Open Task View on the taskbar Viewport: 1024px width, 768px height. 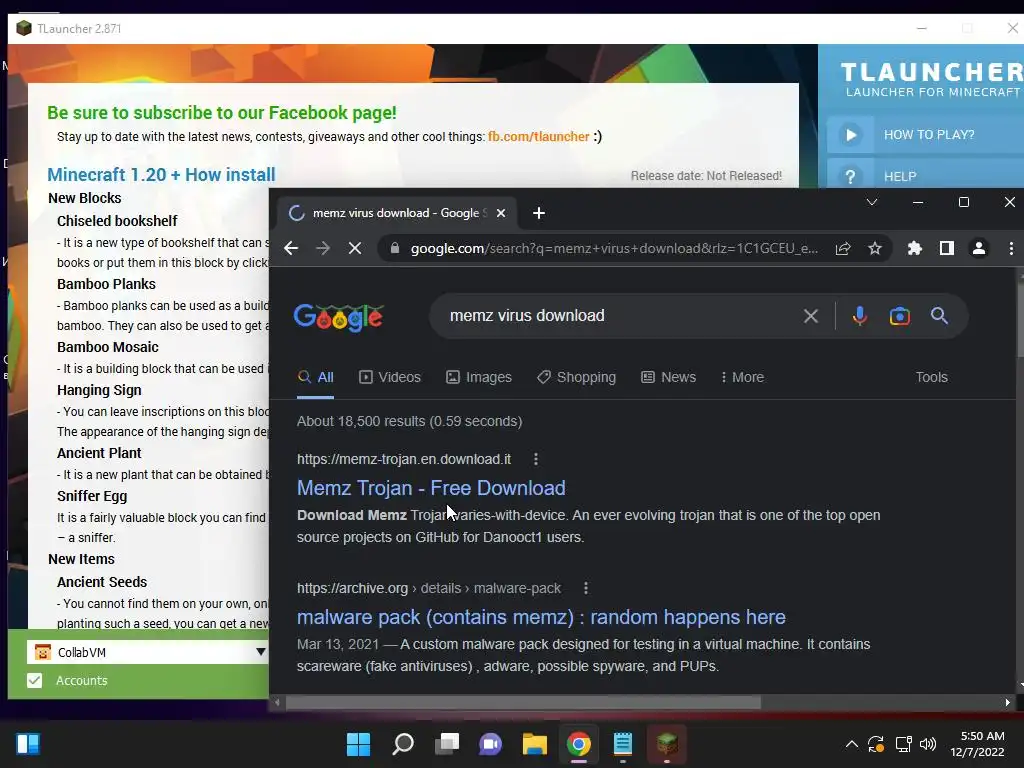(x=447, y=744)
